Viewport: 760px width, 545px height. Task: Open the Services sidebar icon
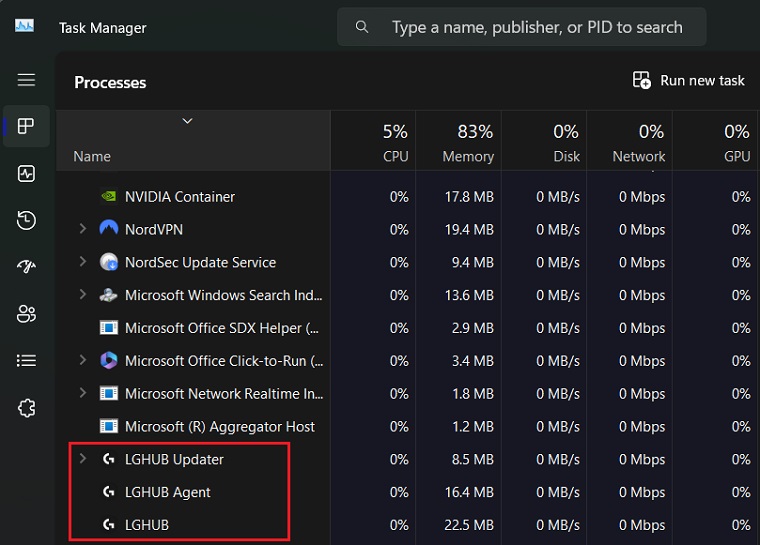pyautogui.click(x=26, y=408)
